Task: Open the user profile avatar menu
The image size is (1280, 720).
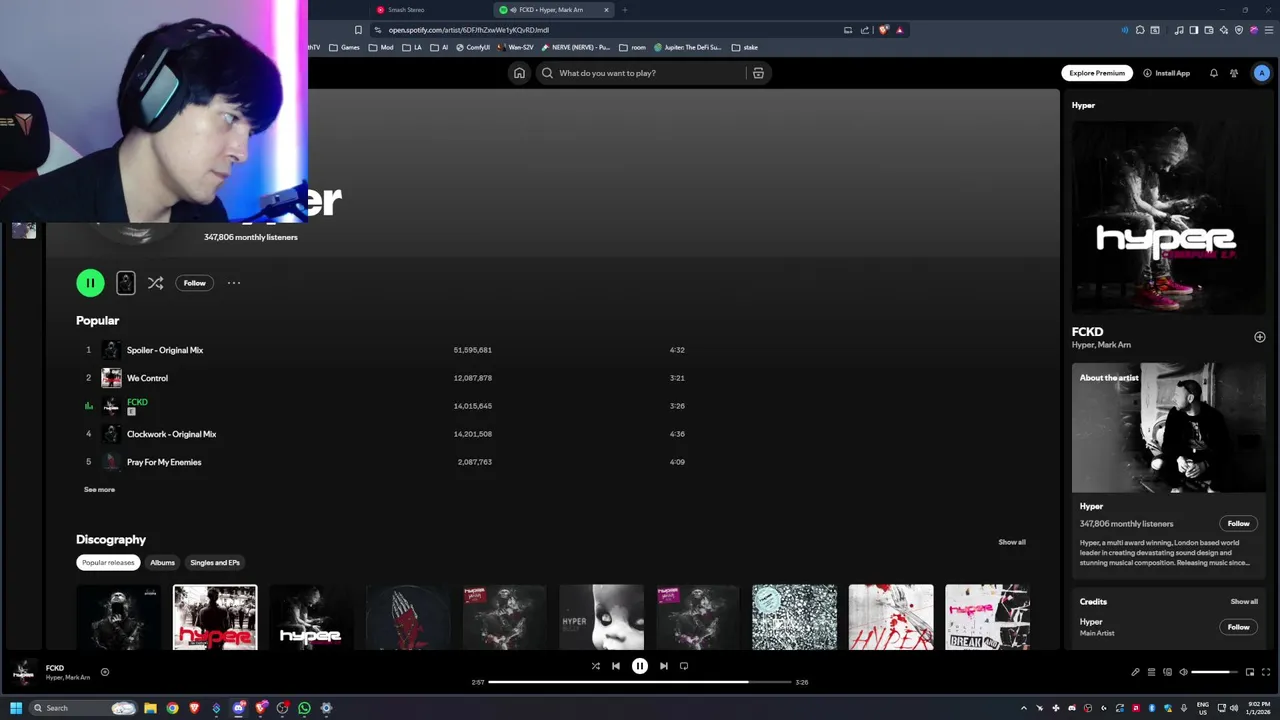Action: [x=1262, y=73]
